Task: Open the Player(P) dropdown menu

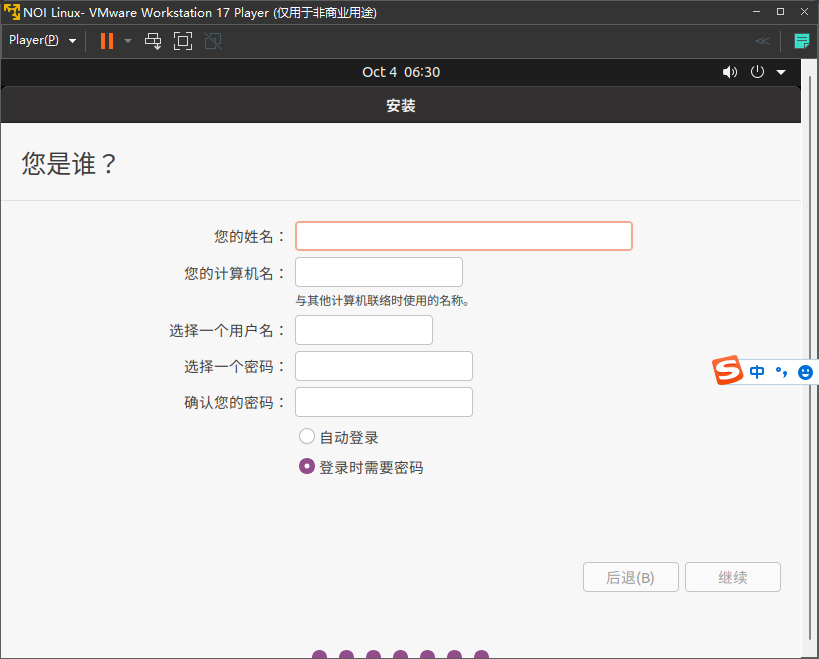Action: (42, 41)
